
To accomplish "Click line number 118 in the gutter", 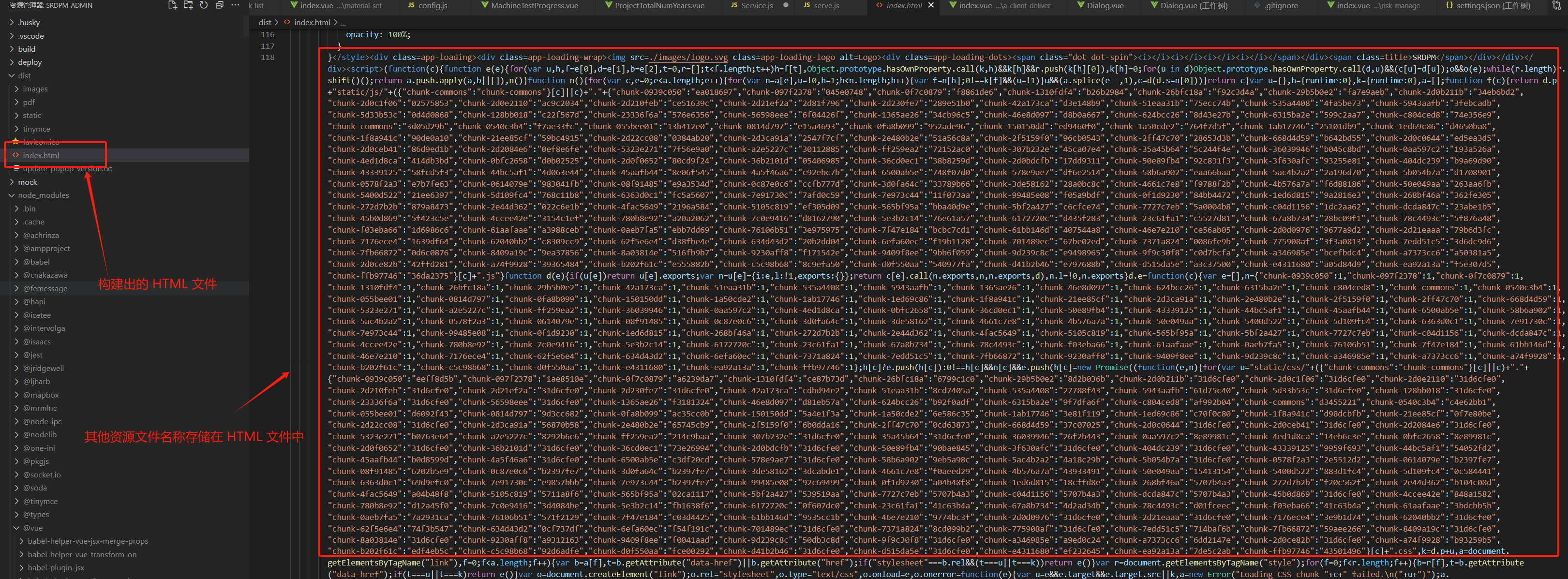I will coord(268,57).
